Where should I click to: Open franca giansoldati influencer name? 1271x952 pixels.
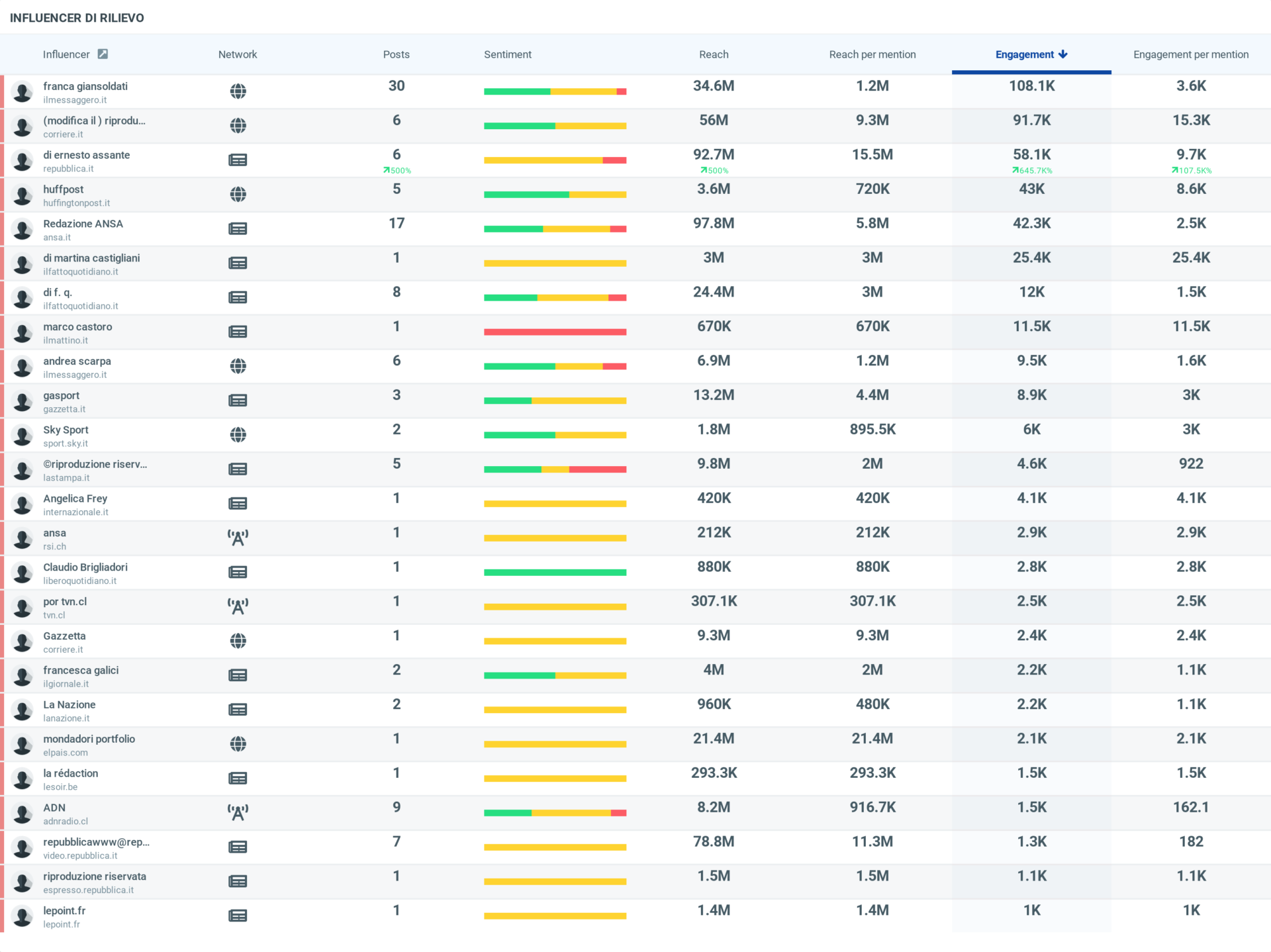[85, 86]
